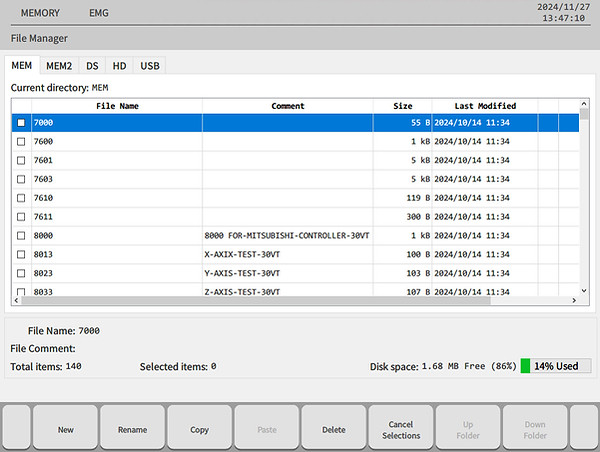Click the Copy softkey button
Image resolution: width=600 pixels, height=452 pixels.
(x=199, y=429)
